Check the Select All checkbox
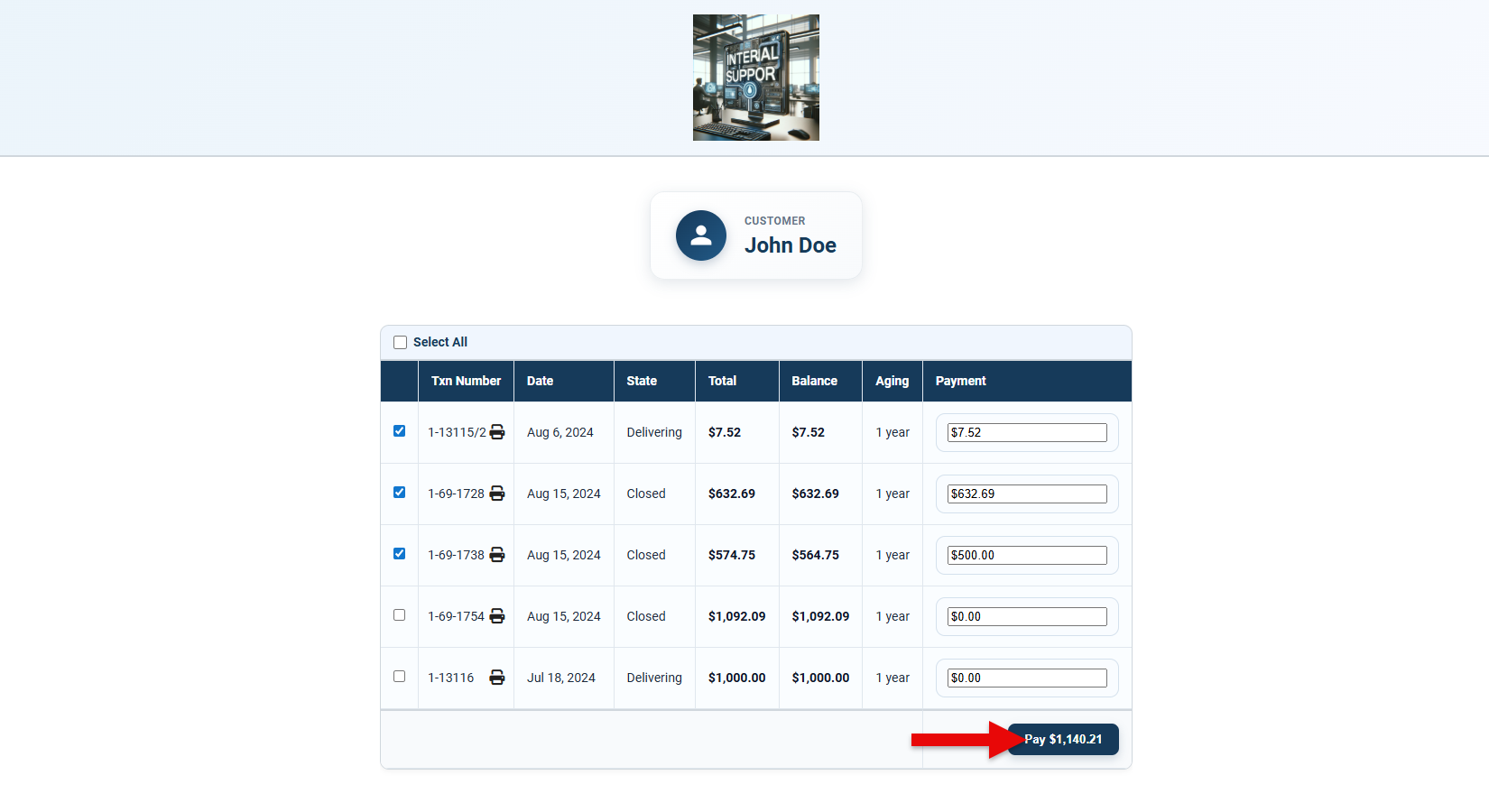 (x=401, y=343)
